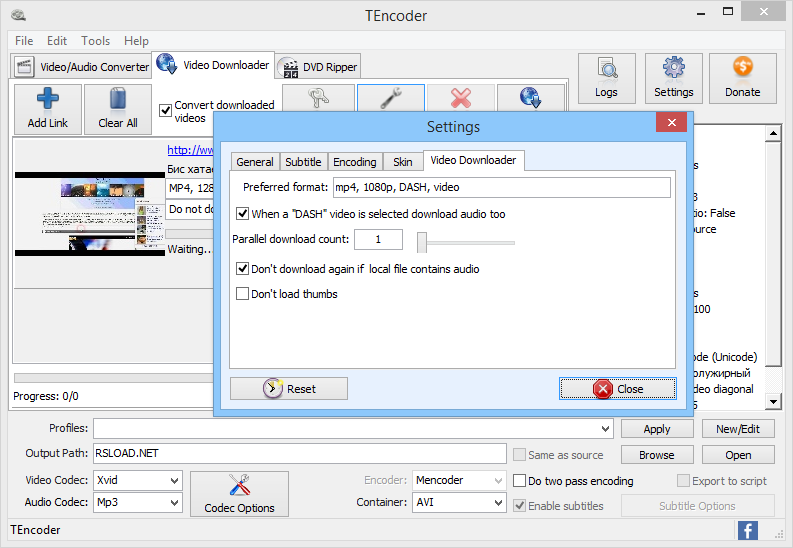793x548 pixels.
Task: Click the New/Edit profile button
Action: coord(738,429)
